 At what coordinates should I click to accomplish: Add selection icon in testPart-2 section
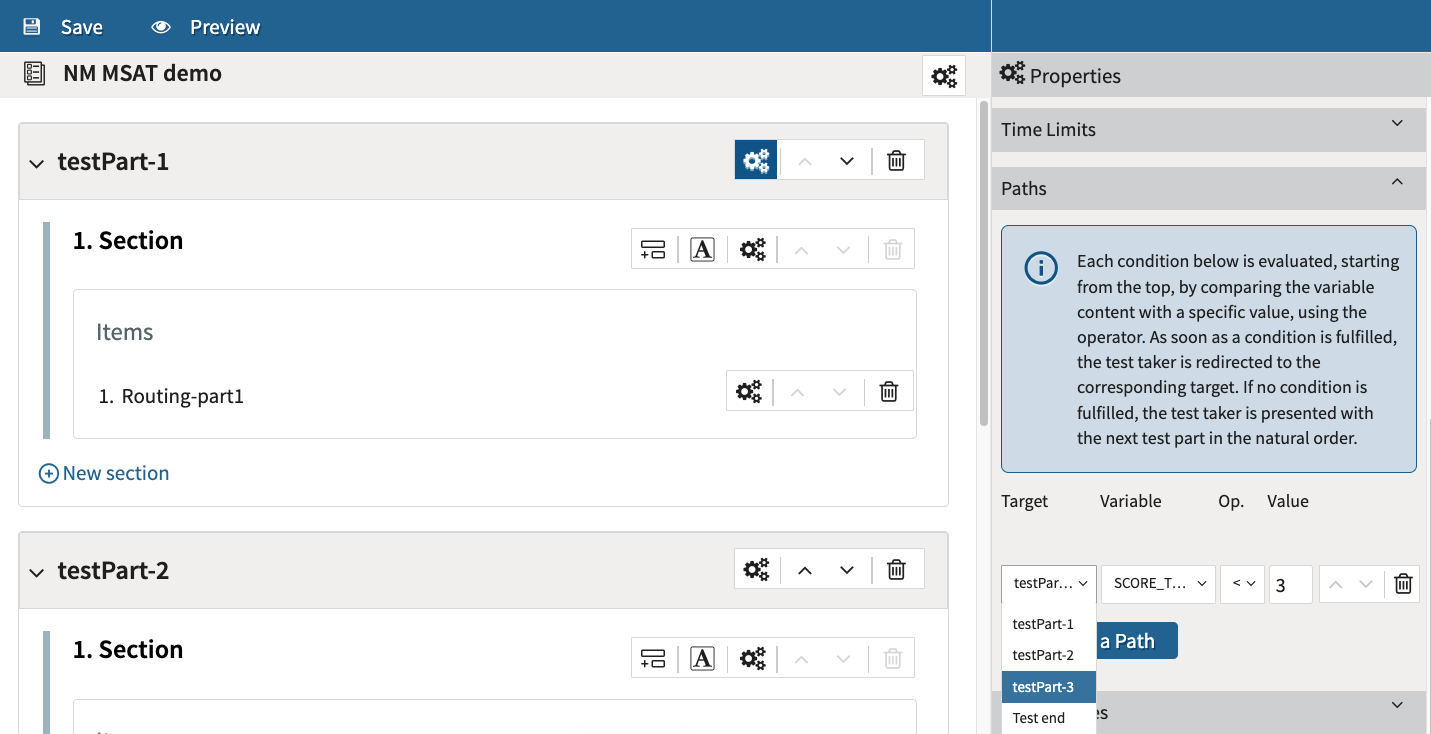click(x=653, y=659)
